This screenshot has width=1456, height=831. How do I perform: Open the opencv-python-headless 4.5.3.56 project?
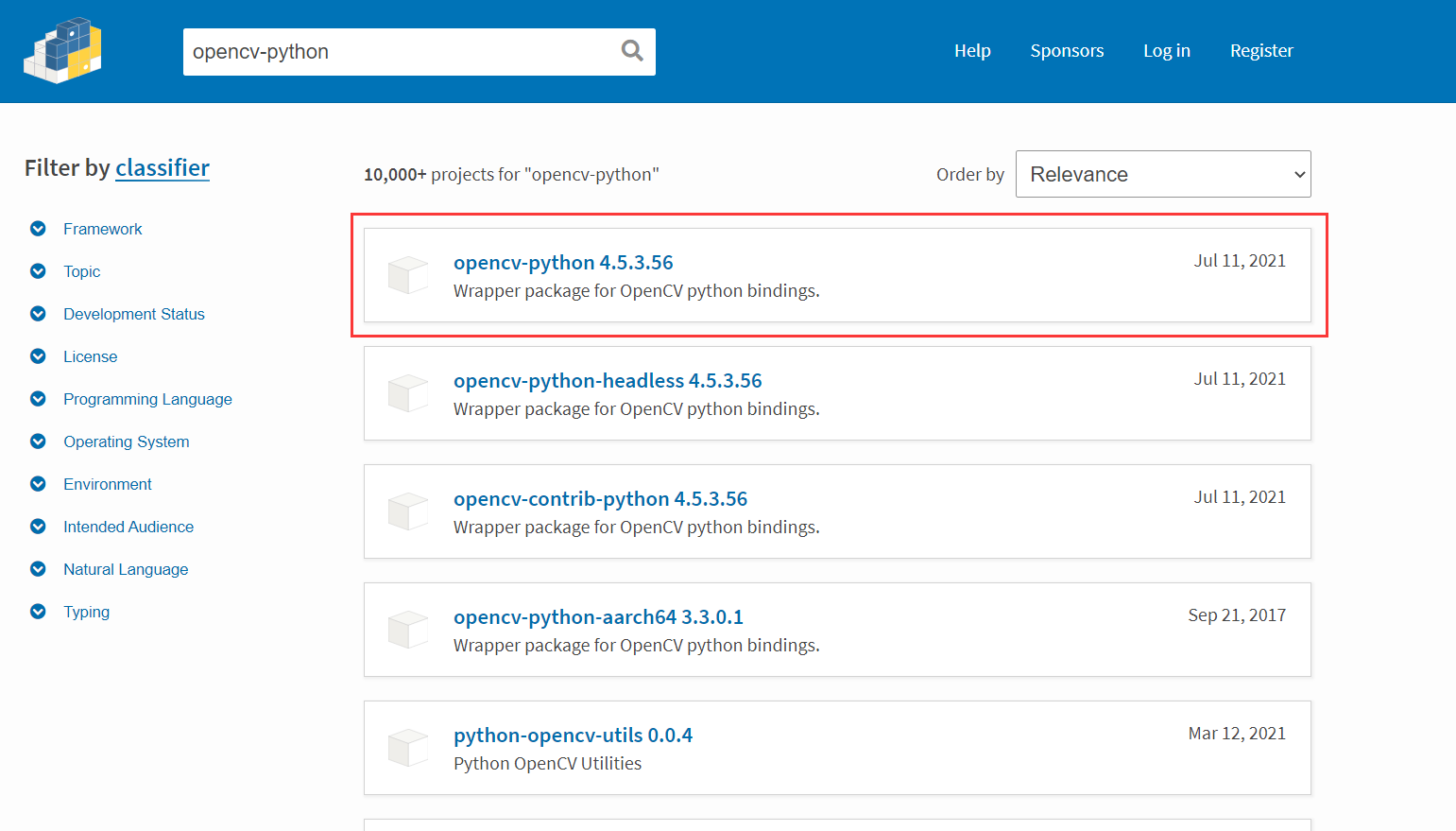coord(608,380)
